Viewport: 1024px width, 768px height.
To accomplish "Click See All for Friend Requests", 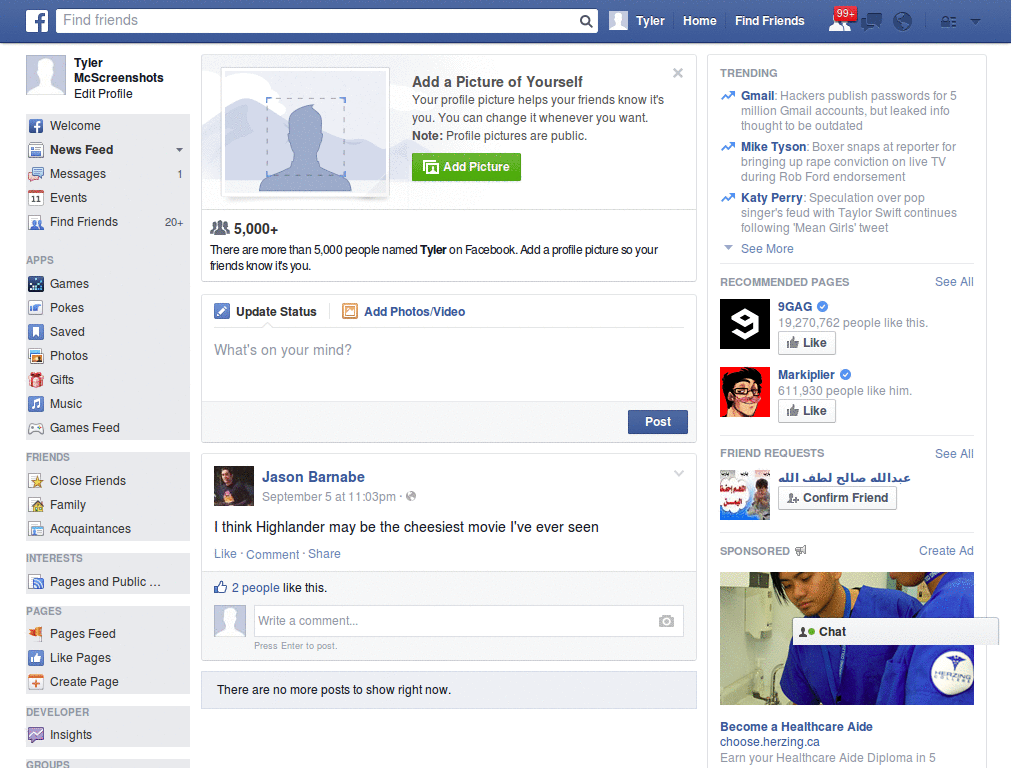I will point(954,454).
